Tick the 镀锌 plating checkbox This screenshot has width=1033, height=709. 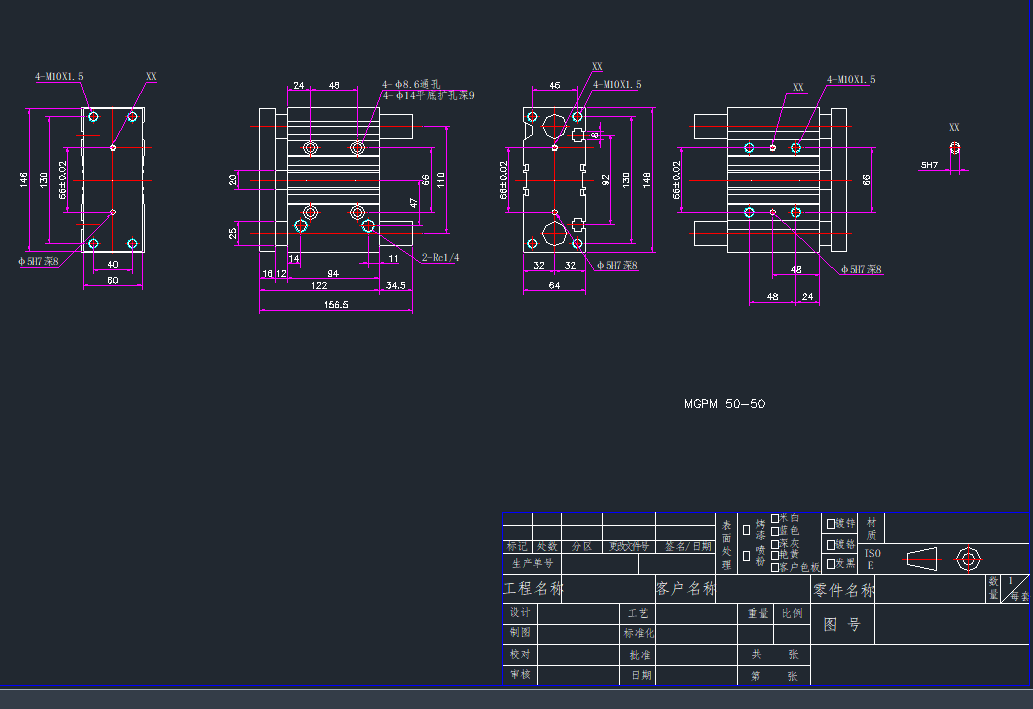click(830, 523)
